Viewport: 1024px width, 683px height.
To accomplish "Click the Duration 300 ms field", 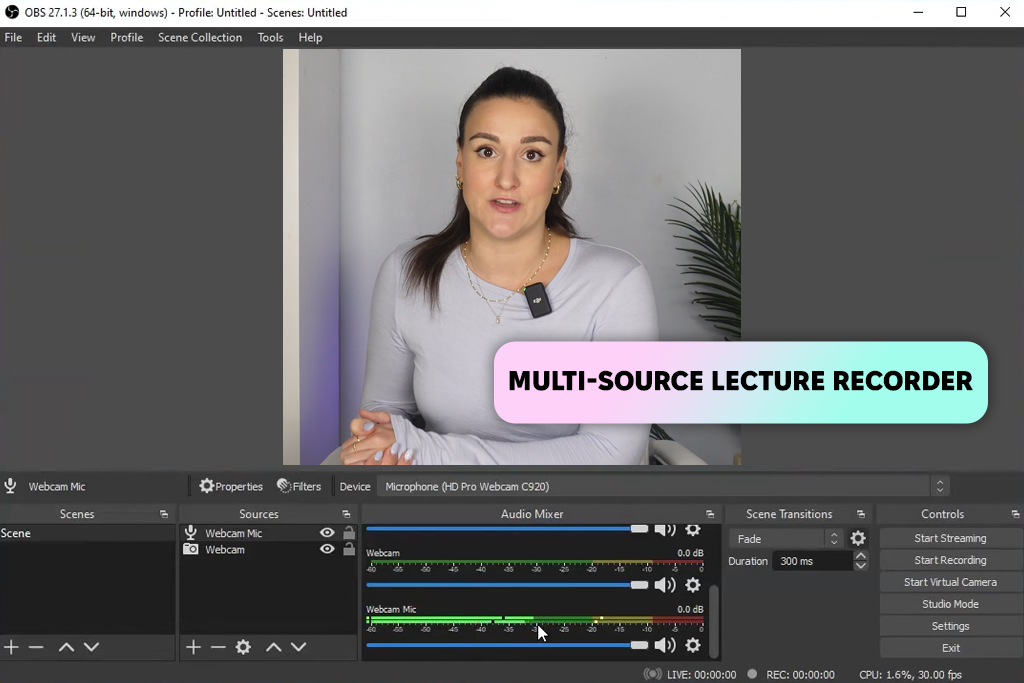I will 812,561.
